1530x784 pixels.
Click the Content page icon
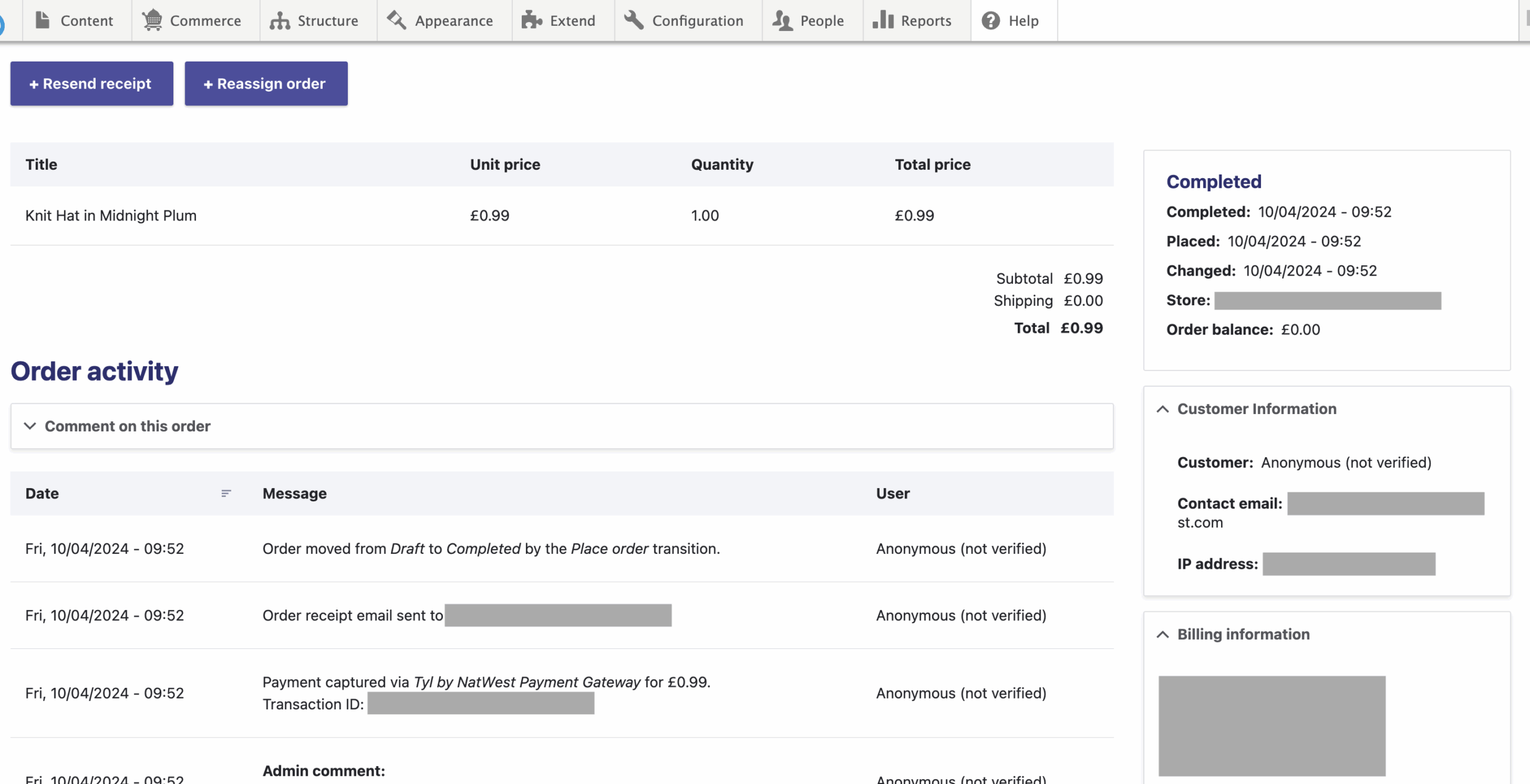point(42,20)
